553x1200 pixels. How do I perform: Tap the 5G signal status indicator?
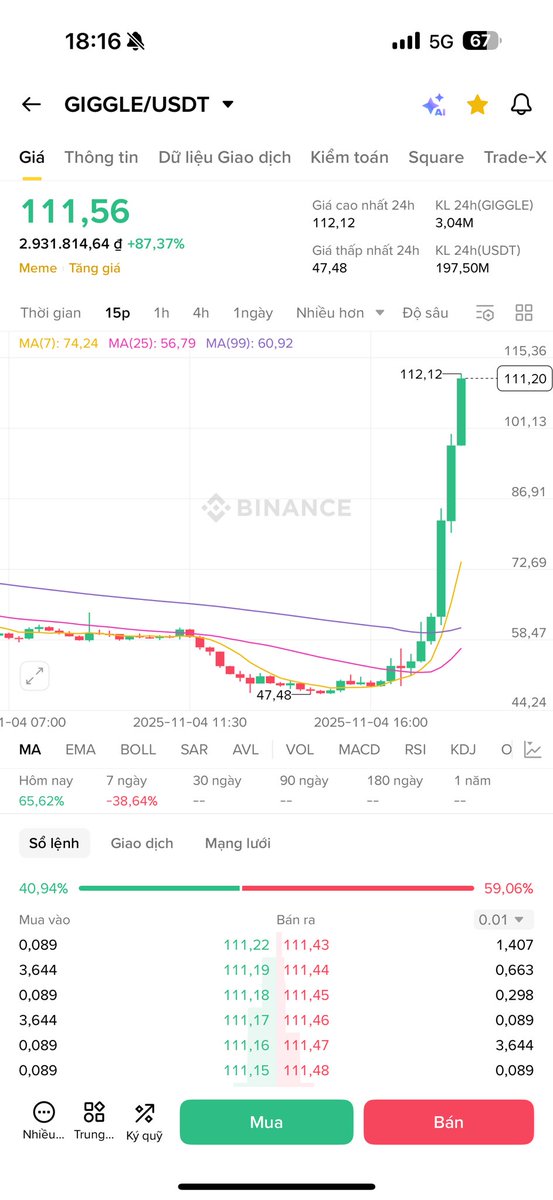(441, 41)
